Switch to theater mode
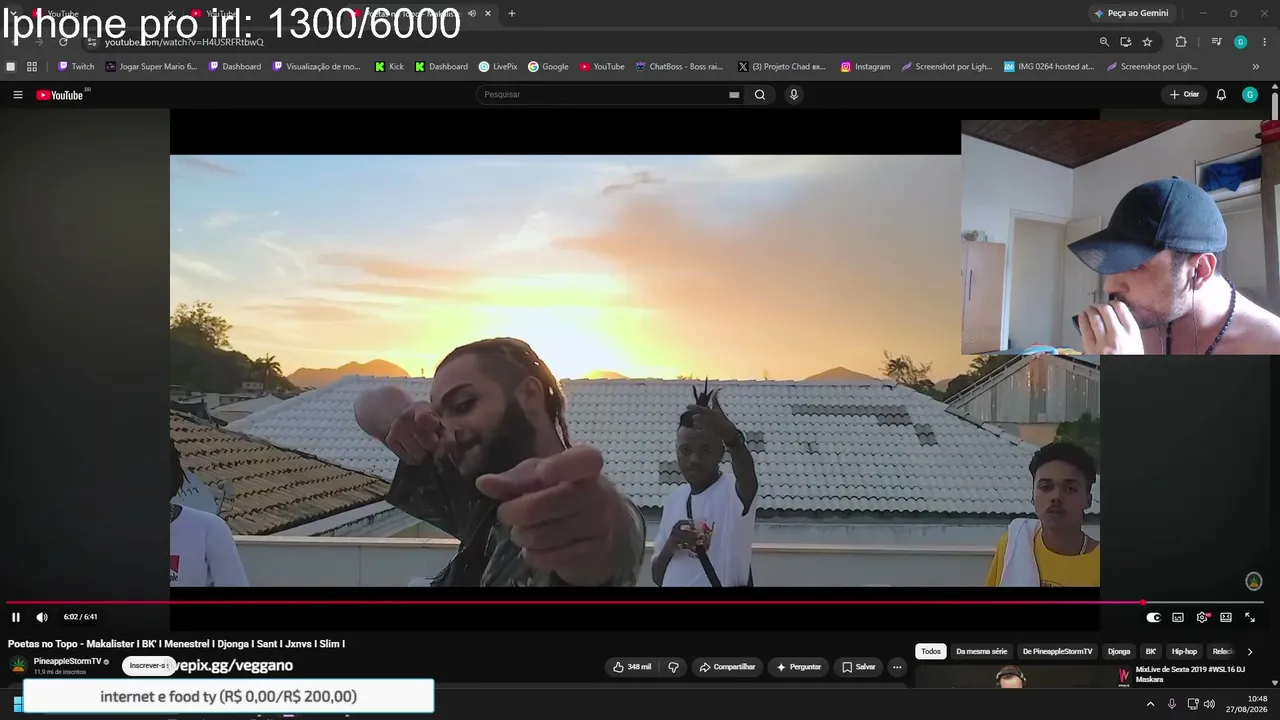This screenshot has height=720, width=1280. pyautogui.click(x=1226, y=617)
